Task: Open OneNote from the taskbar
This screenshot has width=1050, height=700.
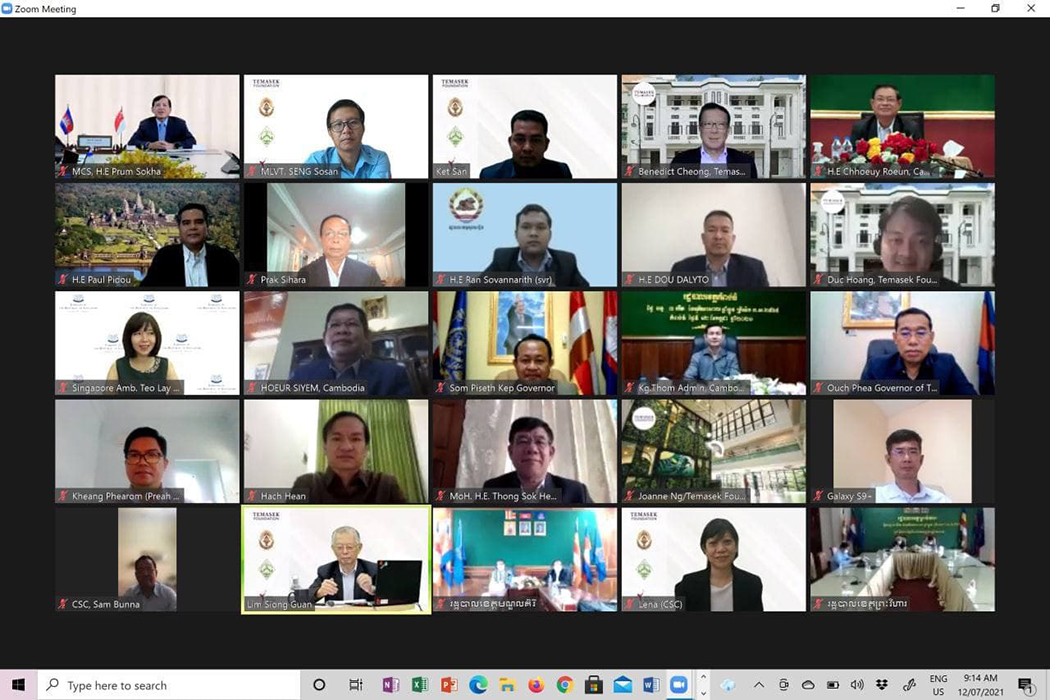Action: tap(390, 685)
